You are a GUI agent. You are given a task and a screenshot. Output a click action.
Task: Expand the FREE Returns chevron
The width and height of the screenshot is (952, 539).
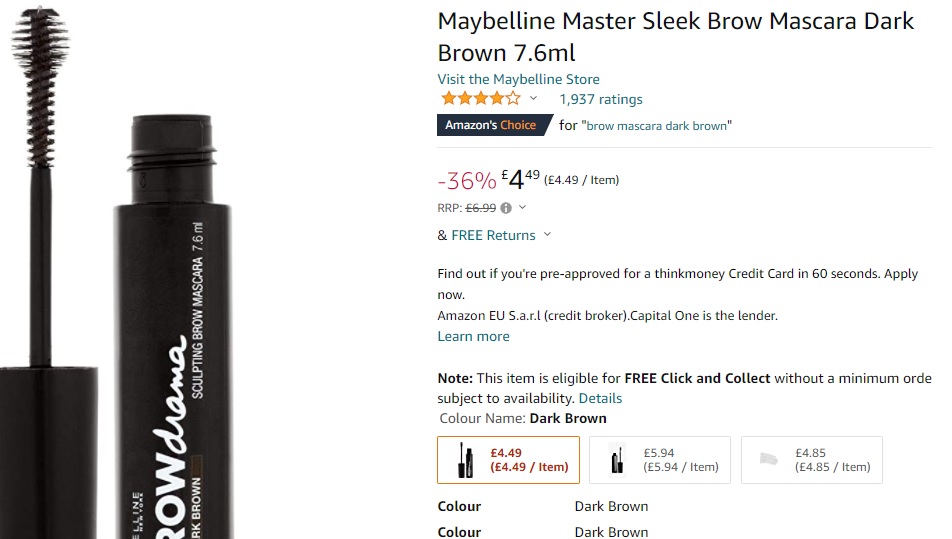[x=547, y=235]
